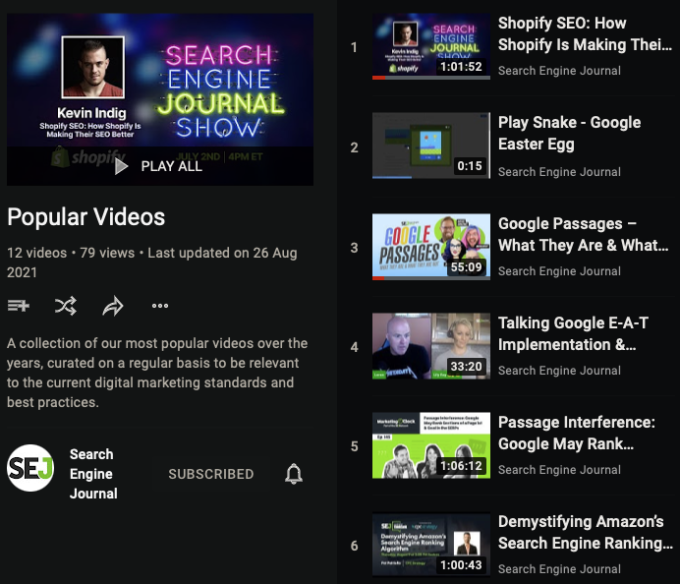The width and height of the screenshot is (680, 584).
Task: Click the 1:01:52 duration badge
Action: point(461,66)
